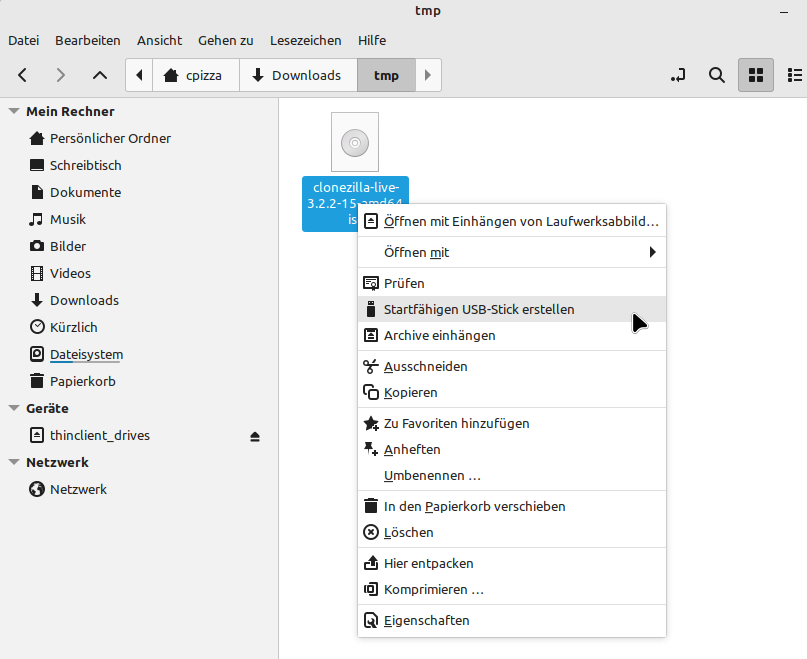
Task: Eject the thinclient_drives device
Action: point(255,435)
